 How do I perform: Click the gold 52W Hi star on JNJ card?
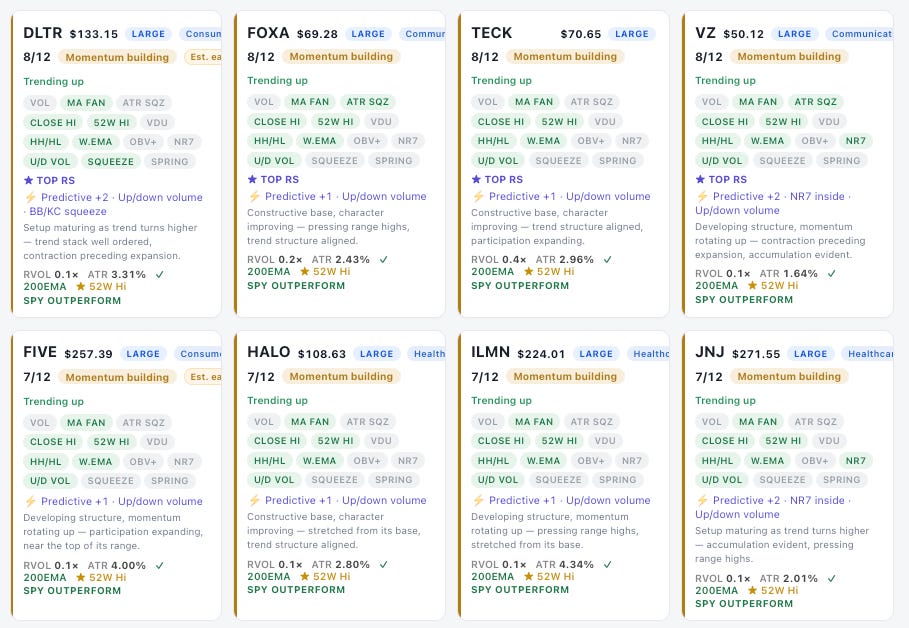tap(752, 590)
